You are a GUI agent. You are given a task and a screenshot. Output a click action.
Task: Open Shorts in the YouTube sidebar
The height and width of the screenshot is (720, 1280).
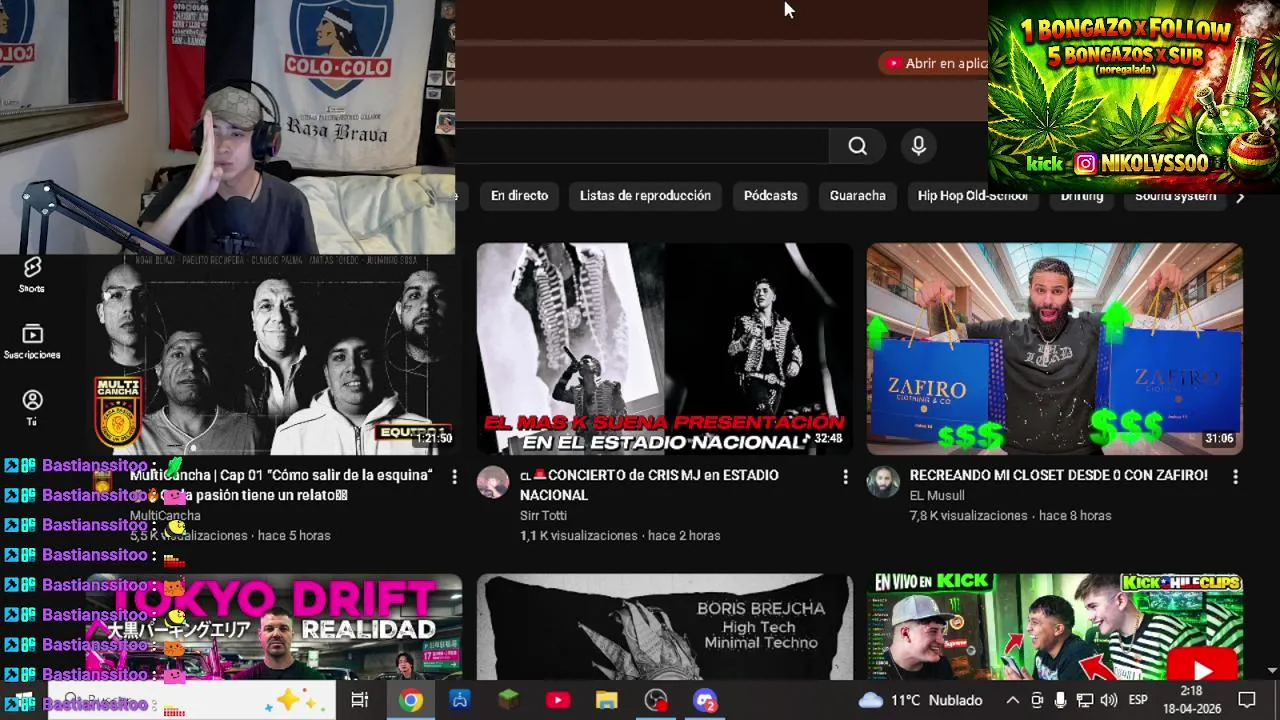32,274
